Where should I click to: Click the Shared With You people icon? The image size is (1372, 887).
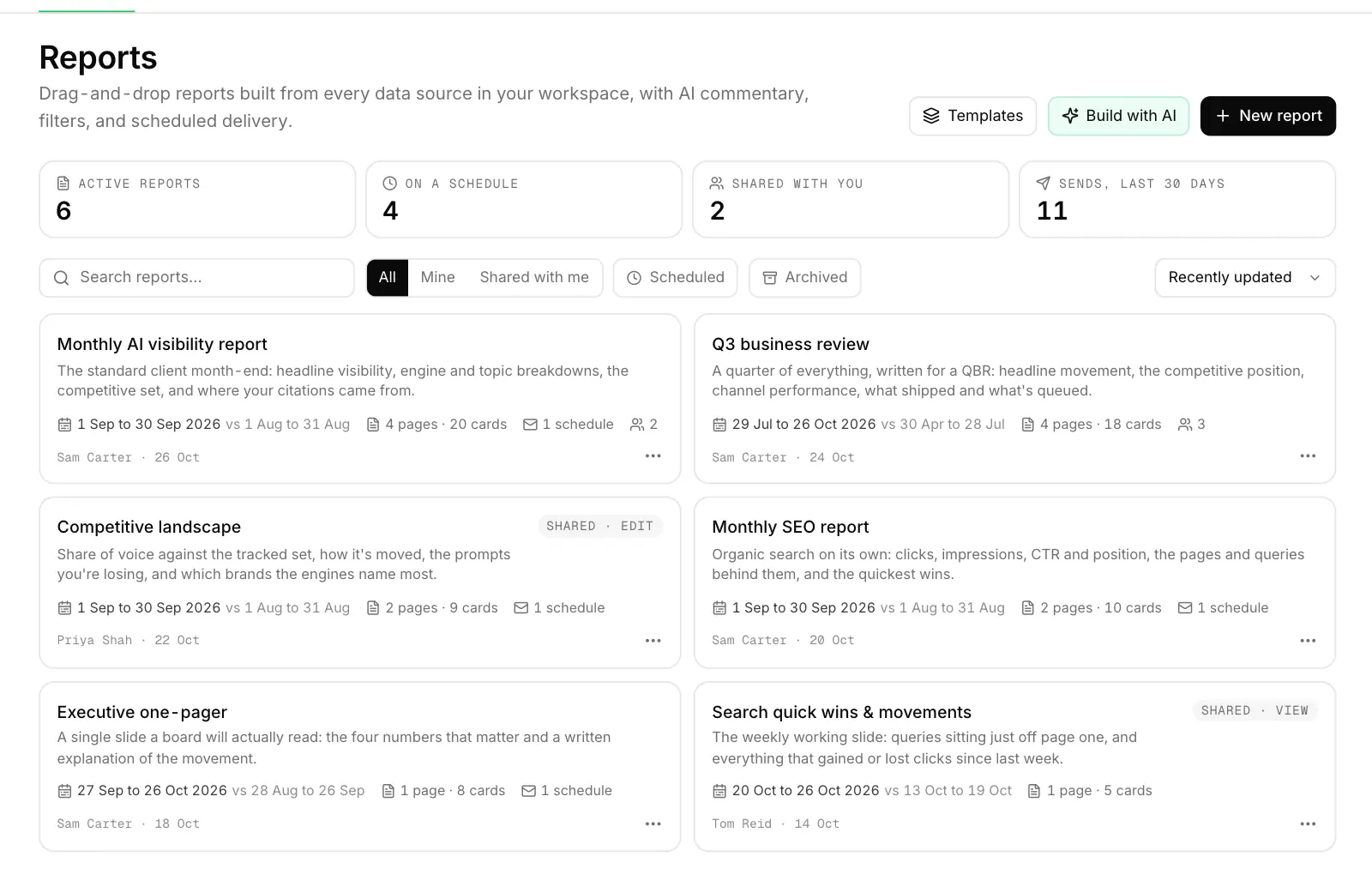[717, 184]
